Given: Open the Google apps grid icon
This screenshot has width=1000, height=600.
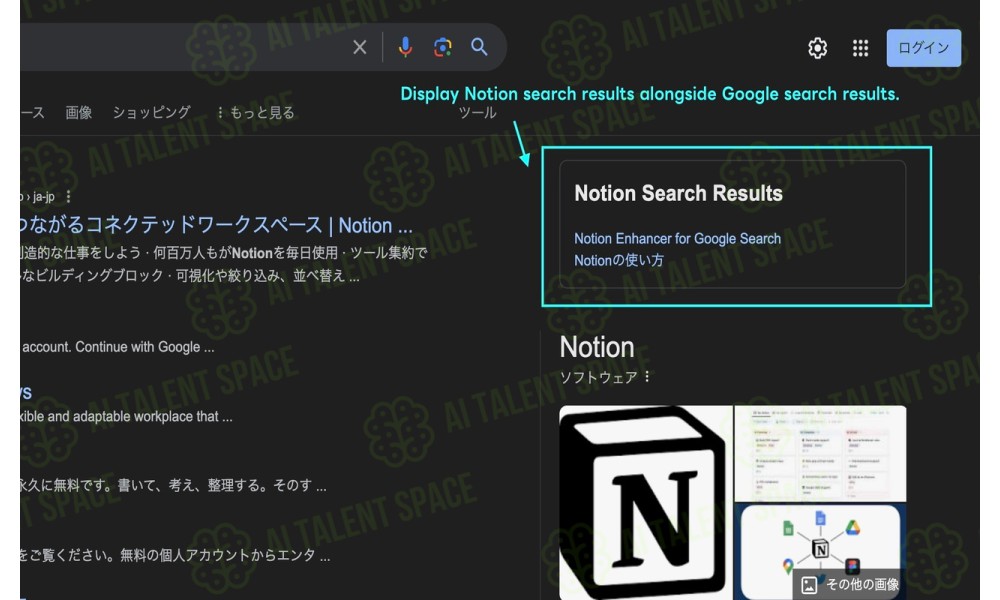Looking at the screenshot, I should (x=860, y=48).
